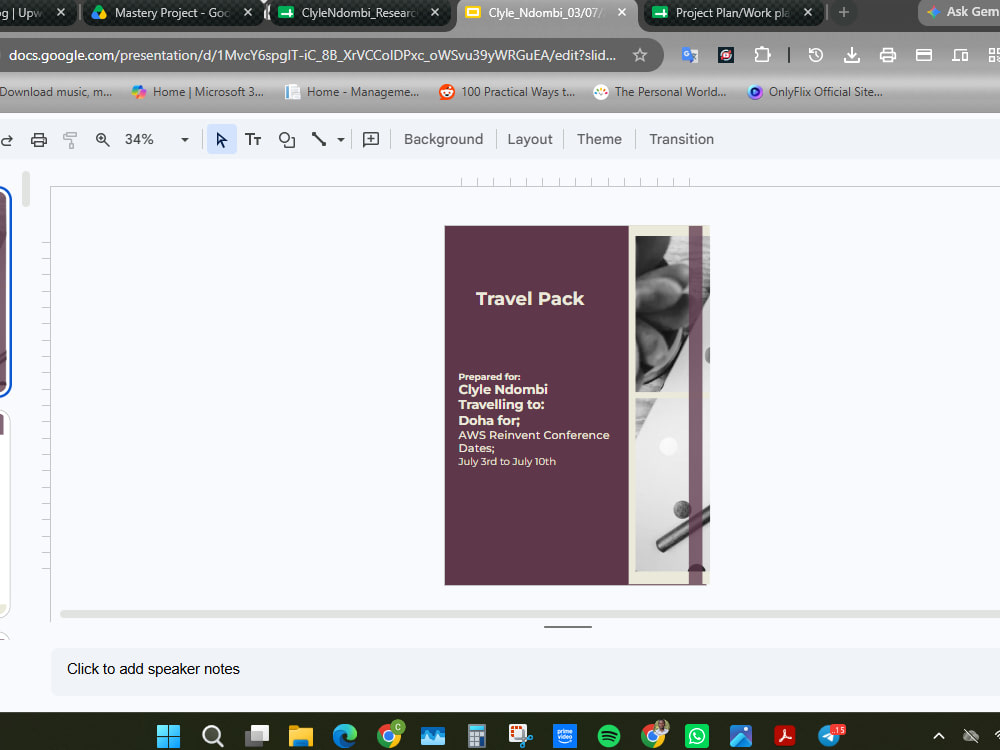Click the filmstrip vertical scrollbar
The width and height of the screenshot is (1000, 750).
(x=26, y=189)
